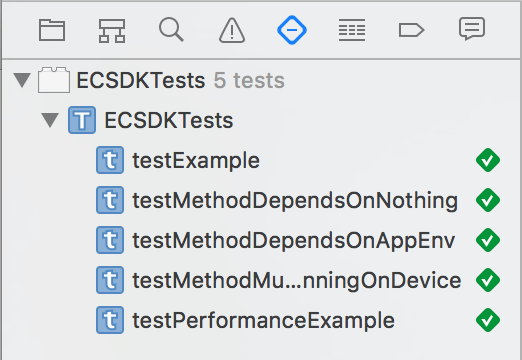Run testMethodMu...nningOnDevice via its green checkmark
The width and height of the screenshot is (522, 360).
pyautogui.click(x=488, y=280)
